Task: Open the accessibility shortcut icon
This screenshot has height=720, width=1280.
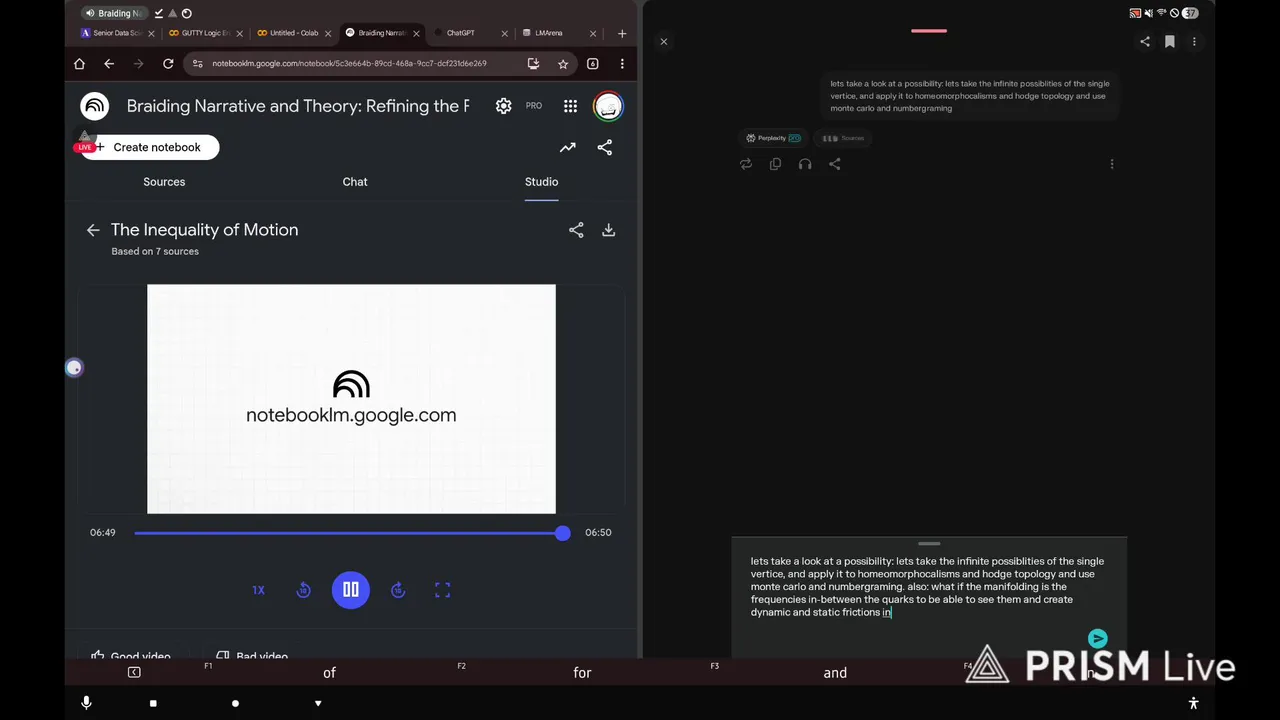Action: point(1193,703)
